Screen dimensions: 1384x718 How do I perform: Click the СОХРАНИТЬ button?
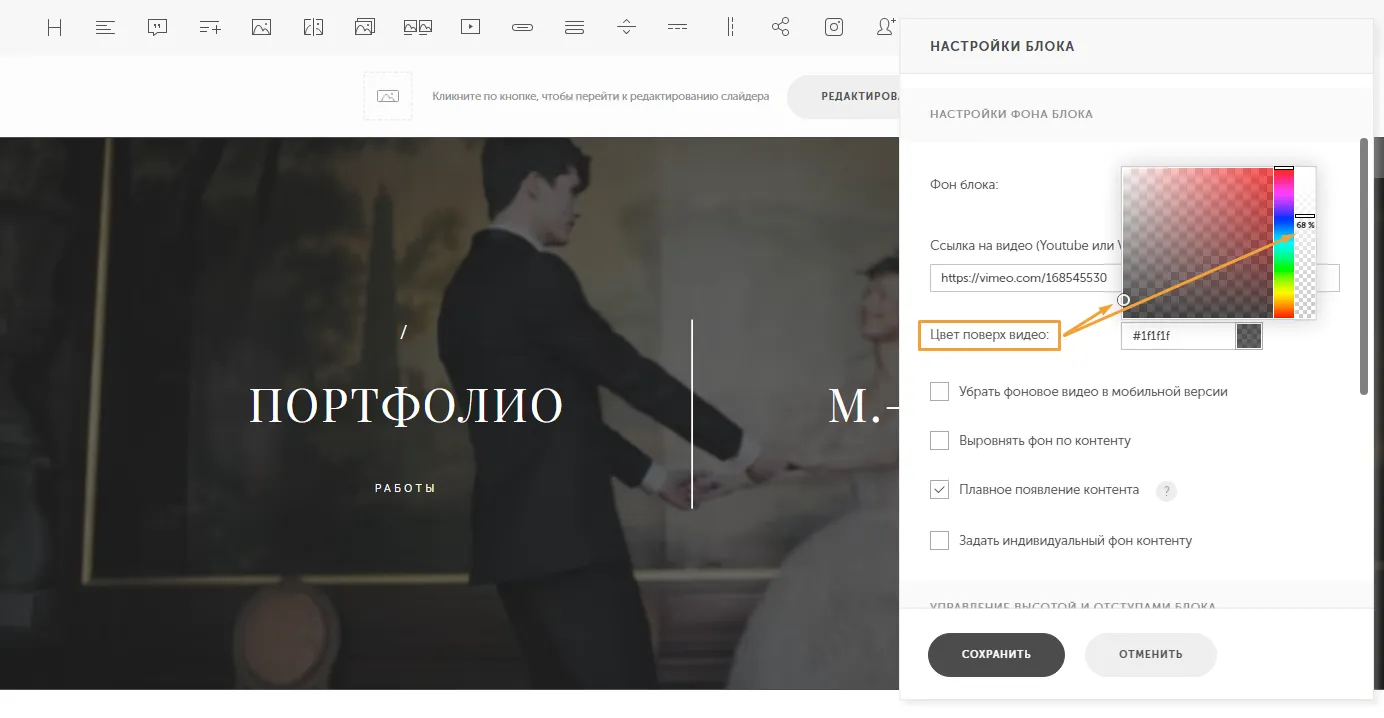tap(996, 655)
